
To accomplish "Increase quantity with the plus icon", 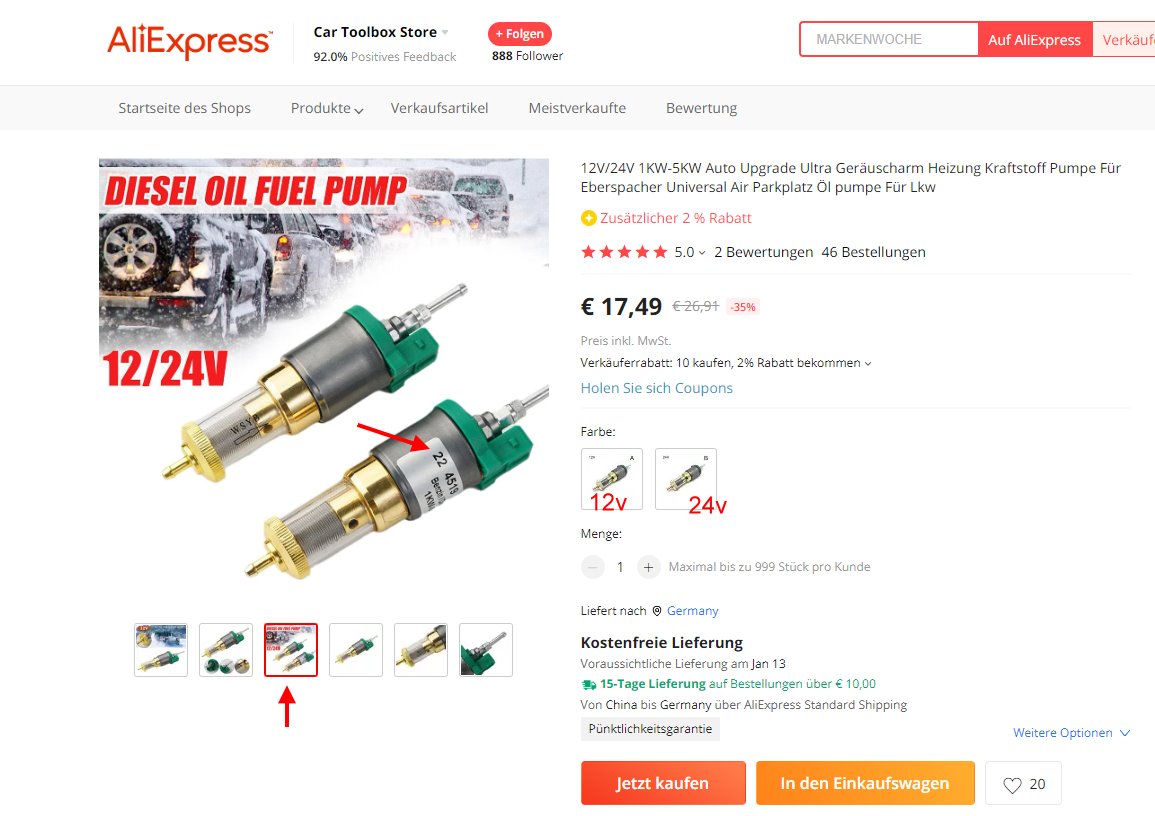I will tap(648, 567).
